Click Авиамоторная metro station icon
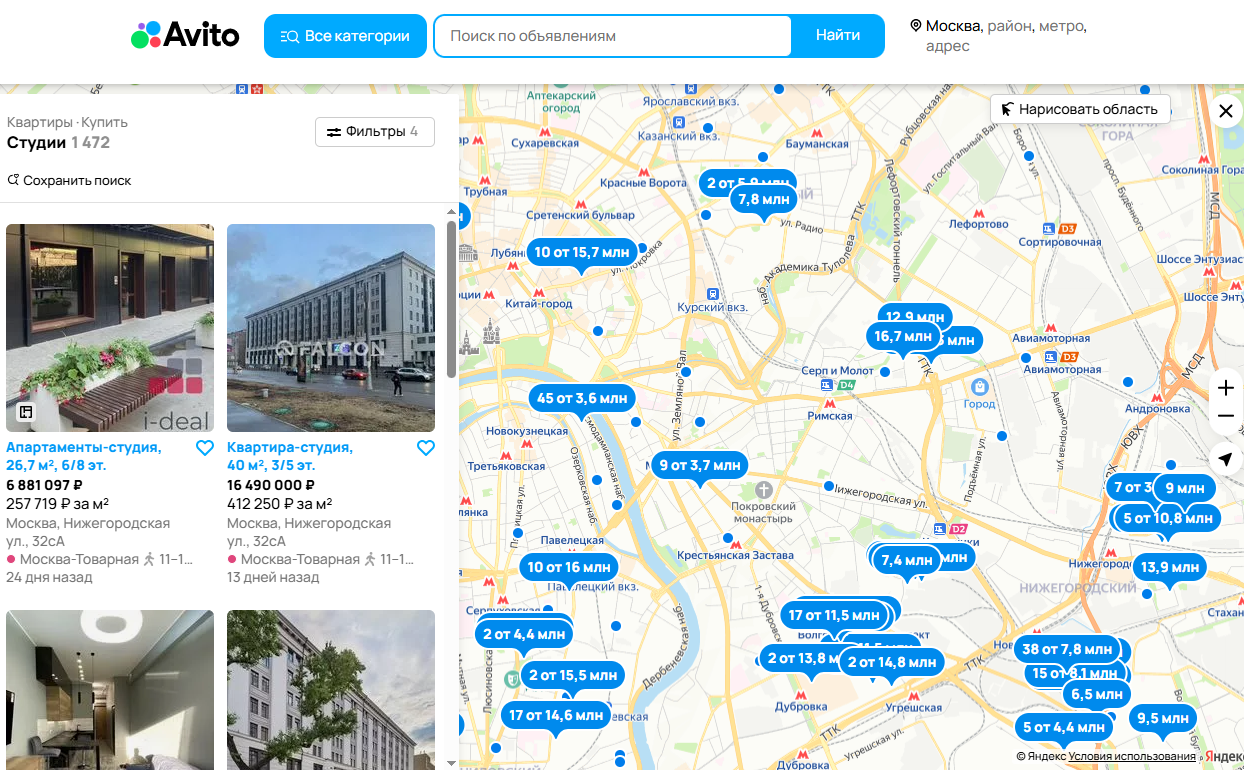The width and height of the screenshot is (1244, 770). coord(1049,326)
